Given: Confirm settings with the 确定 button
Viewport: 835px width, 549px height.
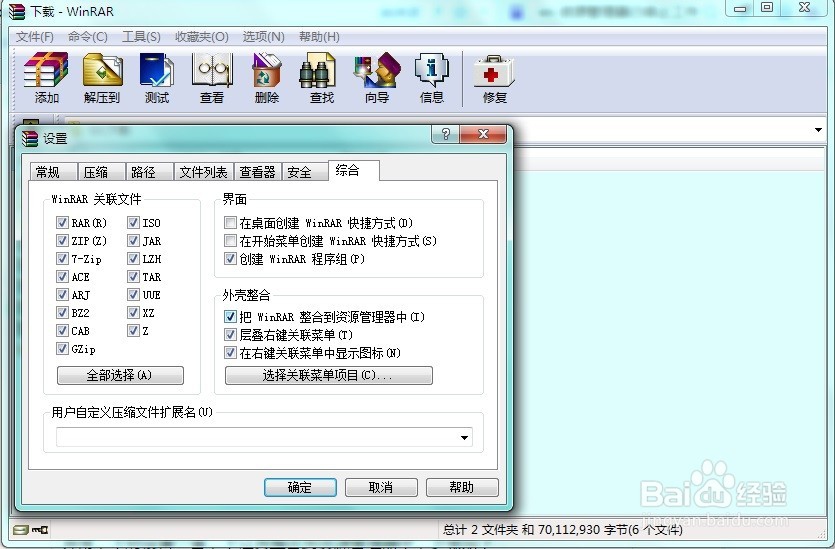Looking at the screenshot, I should click(300, 487).
